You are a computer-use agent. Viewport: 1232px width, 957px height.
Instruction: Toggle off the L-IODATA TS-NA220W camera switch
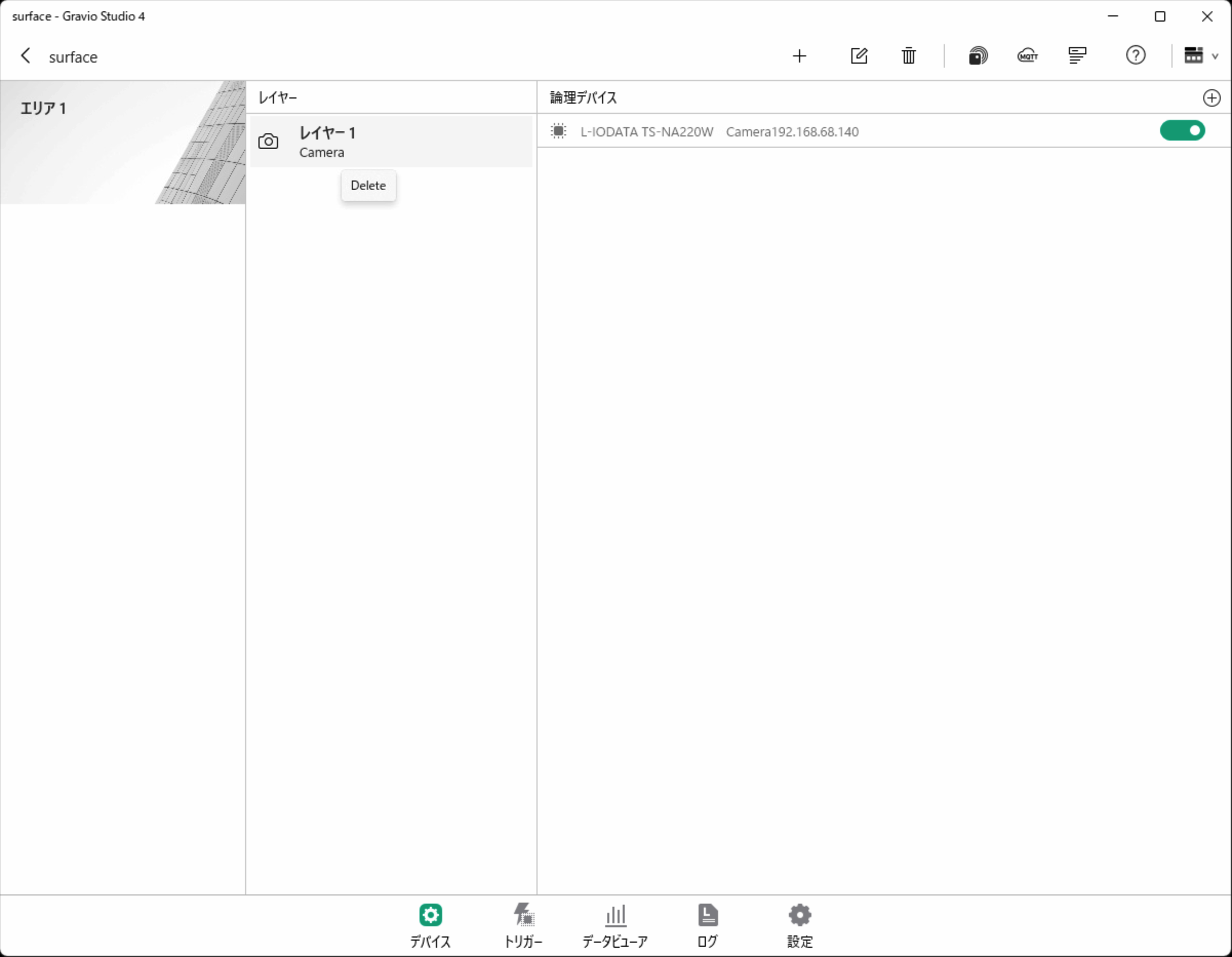(x=1182, y=131)
